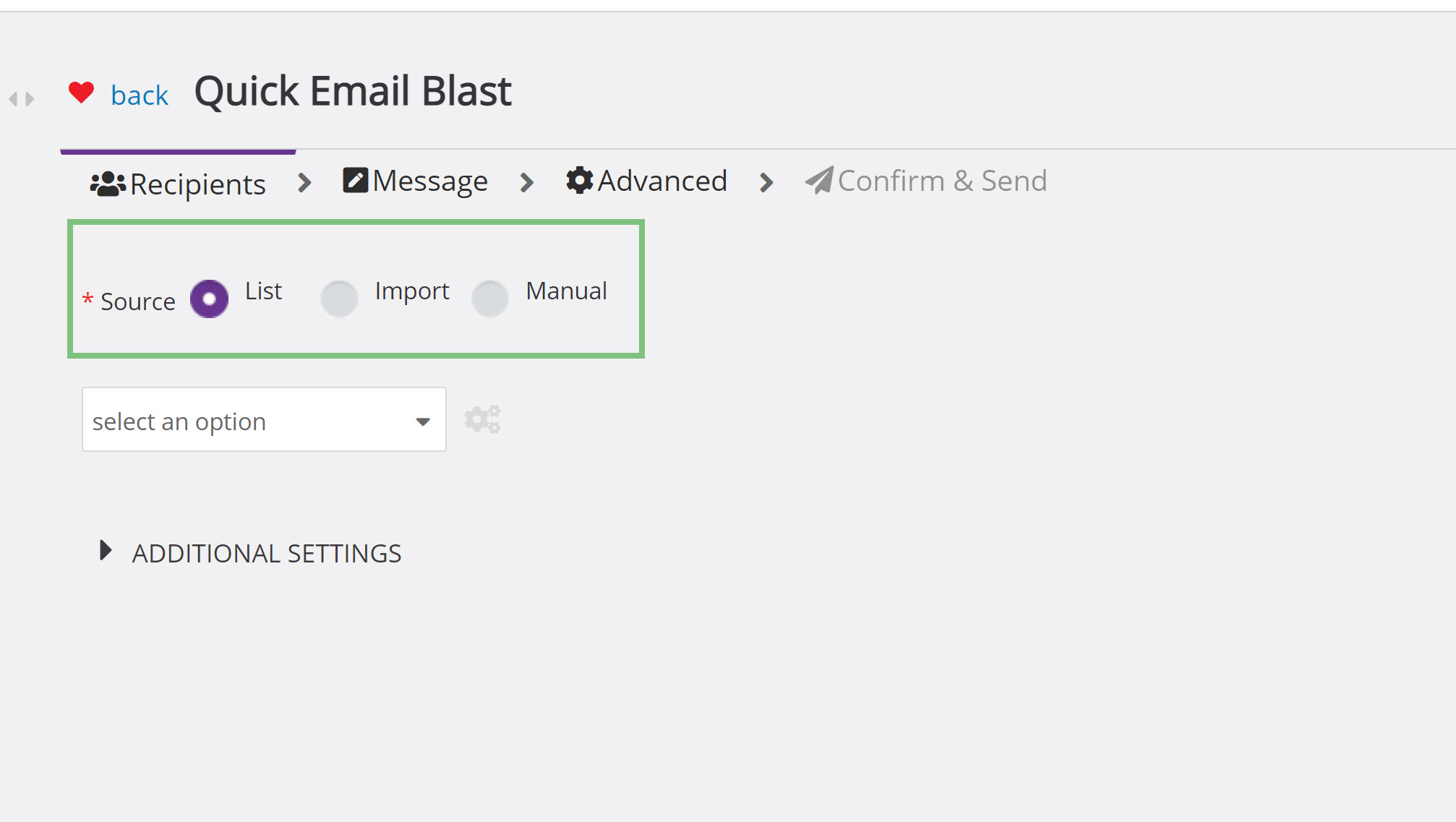Select the Import source radio button

[339, 299]
